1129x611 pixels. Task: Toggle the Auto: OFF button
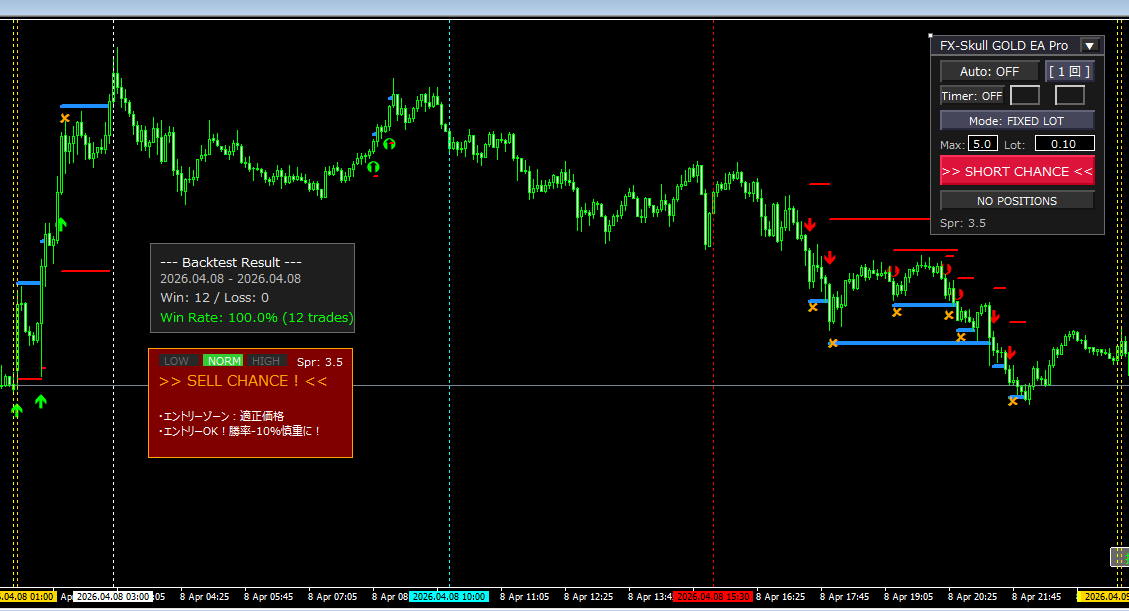989,71
